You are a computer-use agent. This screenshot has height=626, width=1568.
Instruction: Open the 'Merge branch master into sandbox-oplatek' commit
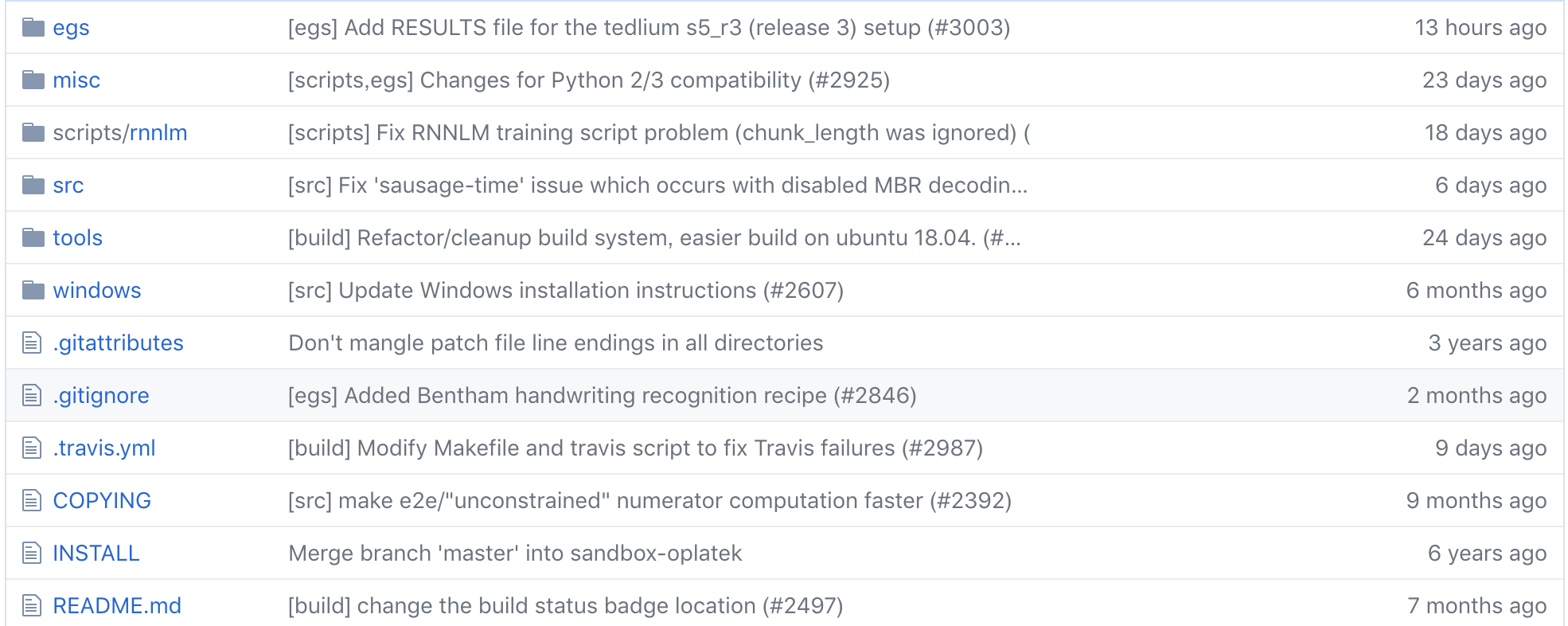point(515,554)
